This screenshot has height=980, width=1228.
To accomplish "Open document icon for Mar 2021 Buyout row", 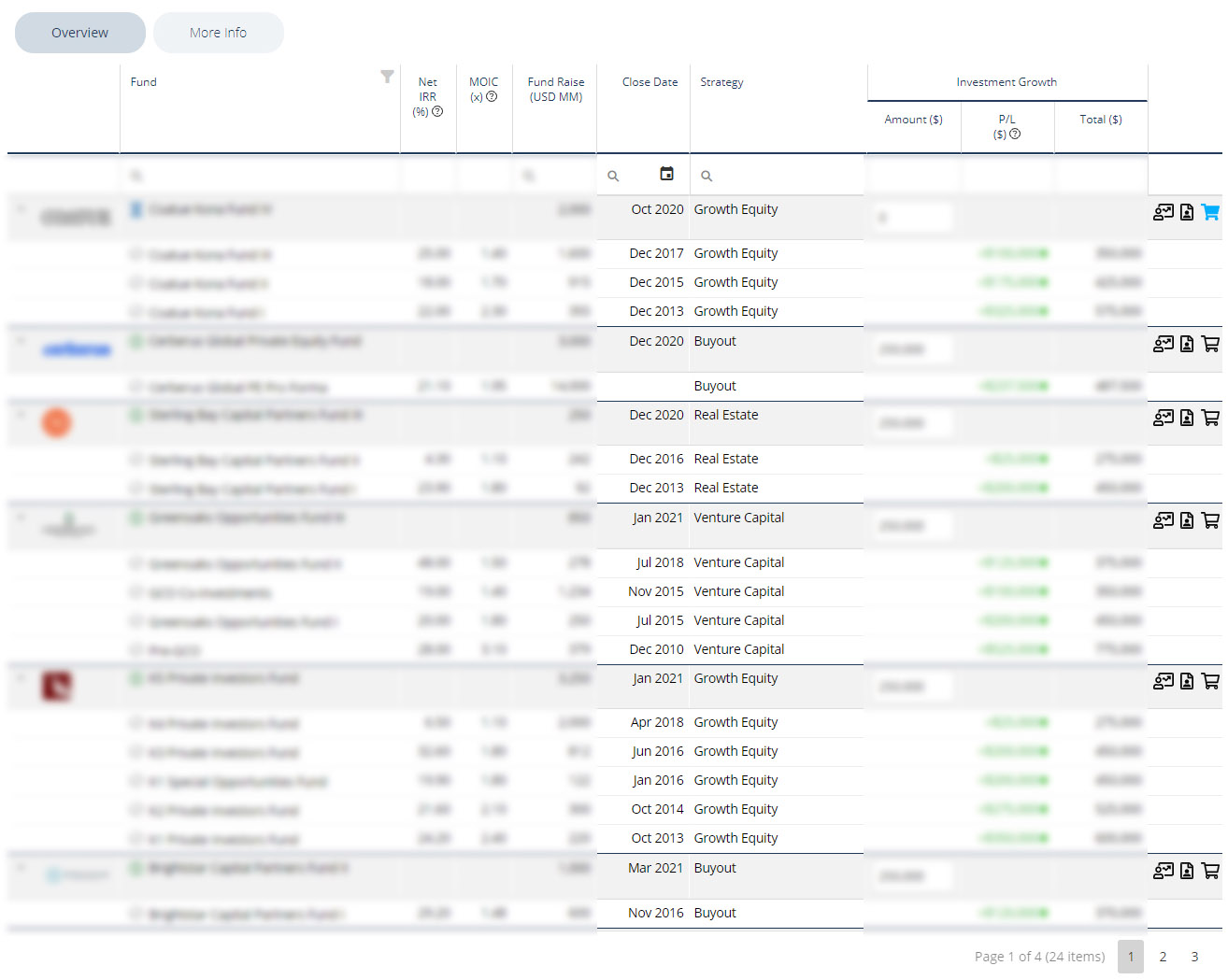I will (x=1187, y=871).
